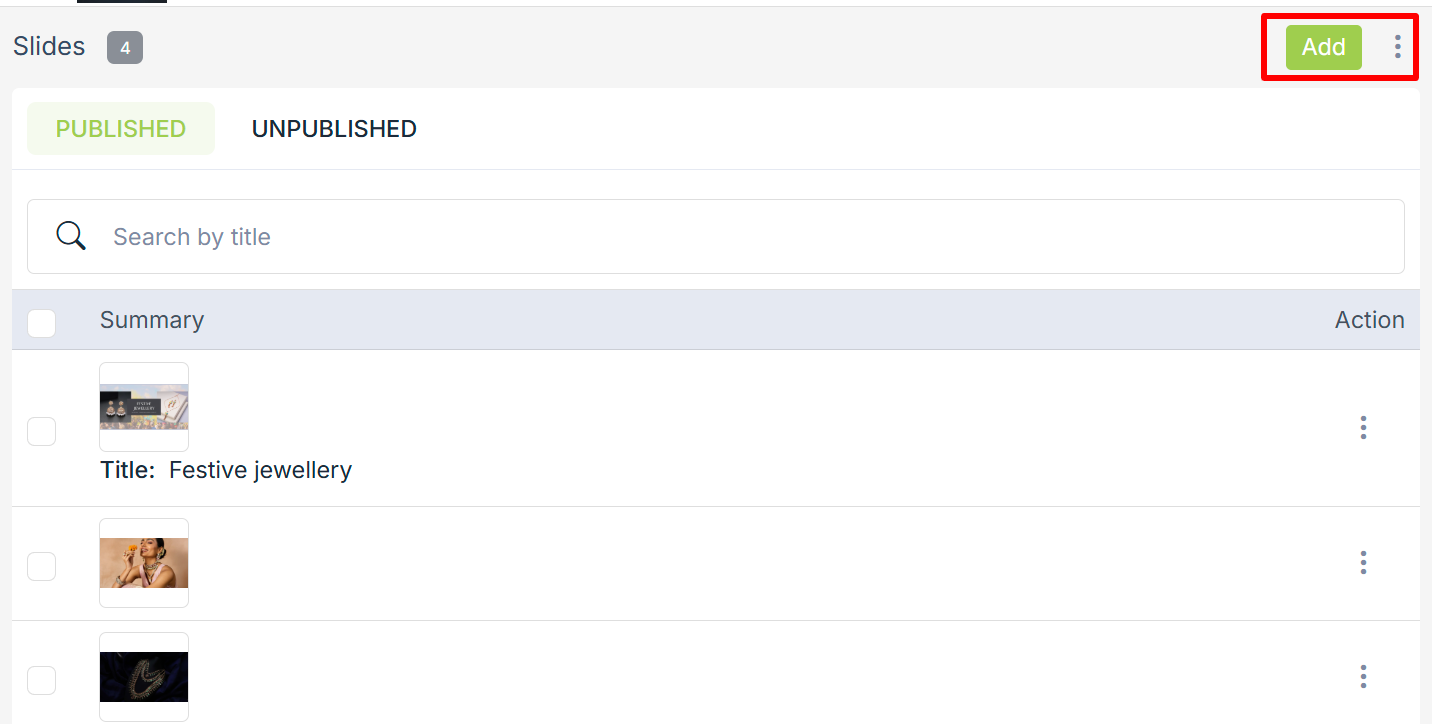Tick the Festive jewellery slide checkbox
The image size is (1432, 724).
coord(41,432)
